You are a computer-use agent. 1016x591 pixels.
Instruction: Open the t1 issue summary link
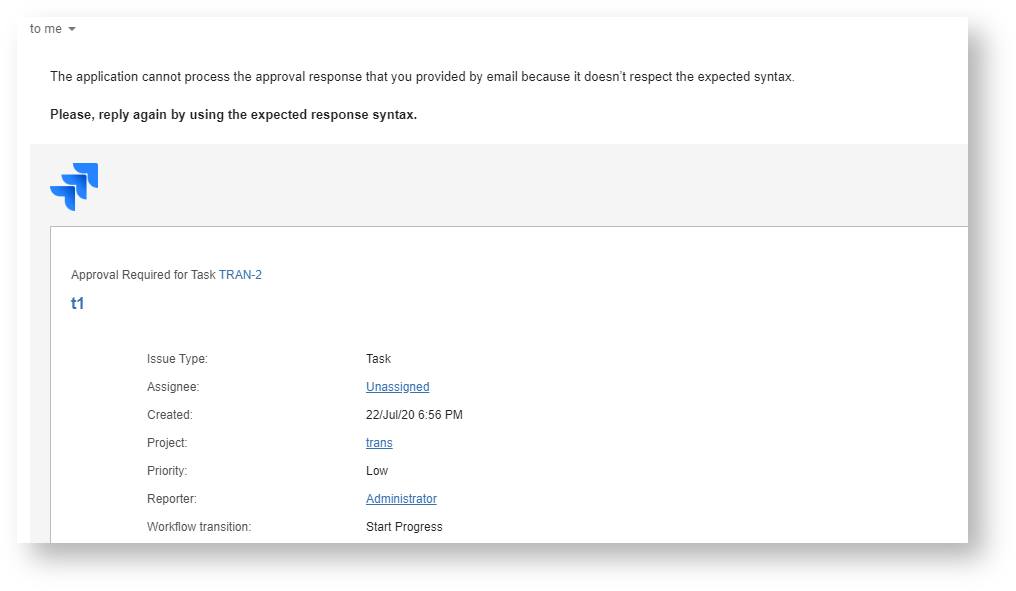tap(77, 304)
